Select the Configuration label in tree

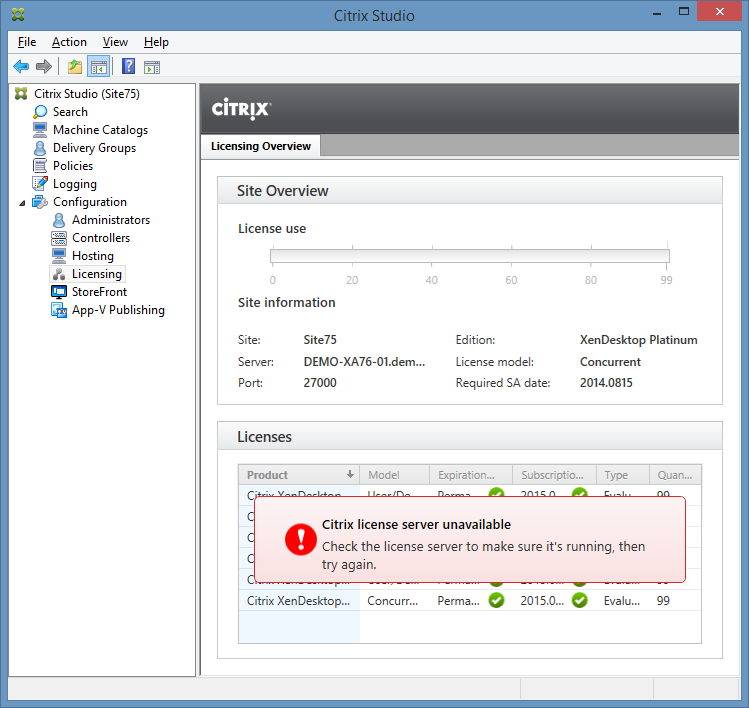[x=90, y=202]
